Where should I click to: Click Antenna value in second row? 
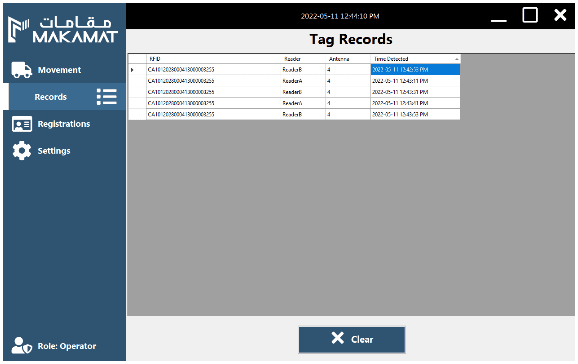[x=348, y=81]
